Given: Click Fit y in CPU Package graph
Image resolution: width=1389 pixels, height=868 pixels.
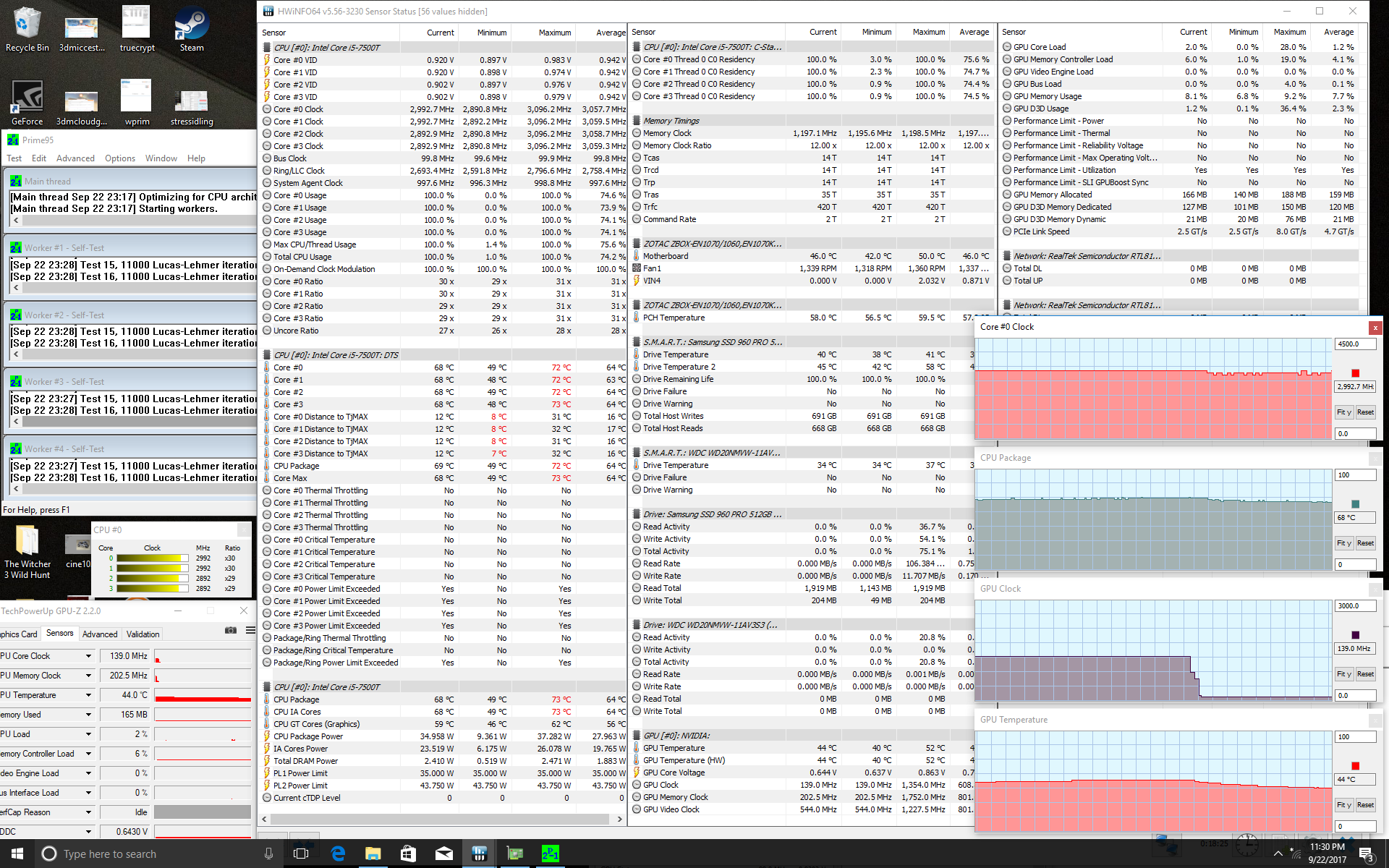Looking at the screenshot, I should click(x=1343, y=543).
